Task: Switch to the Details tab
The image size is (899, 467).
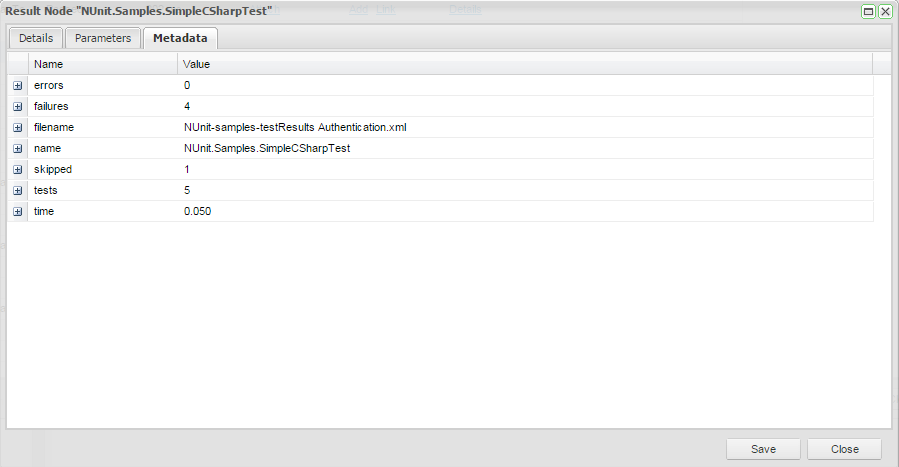Action: 36,38
